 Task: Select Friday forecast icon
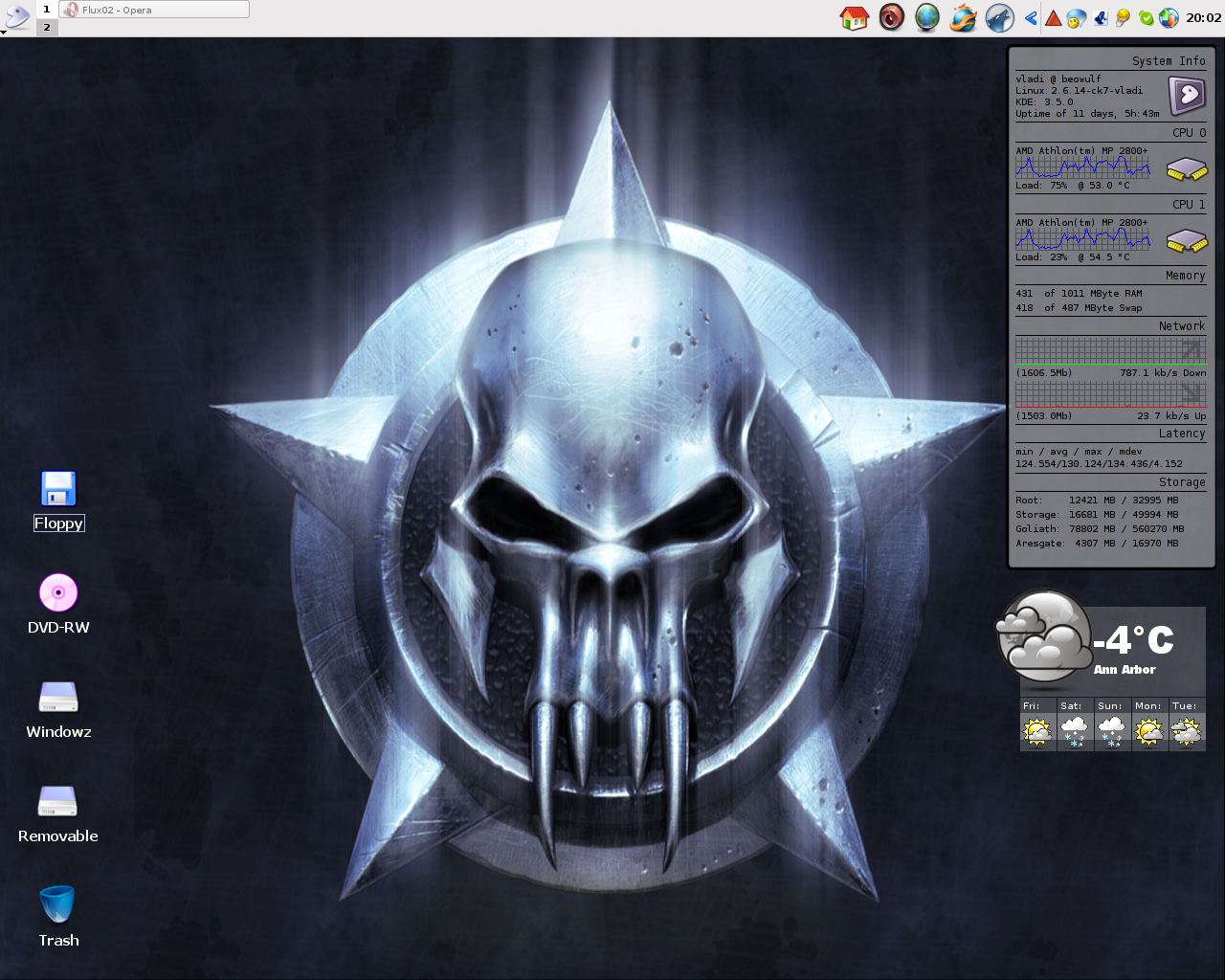[x=1037, y=732]
